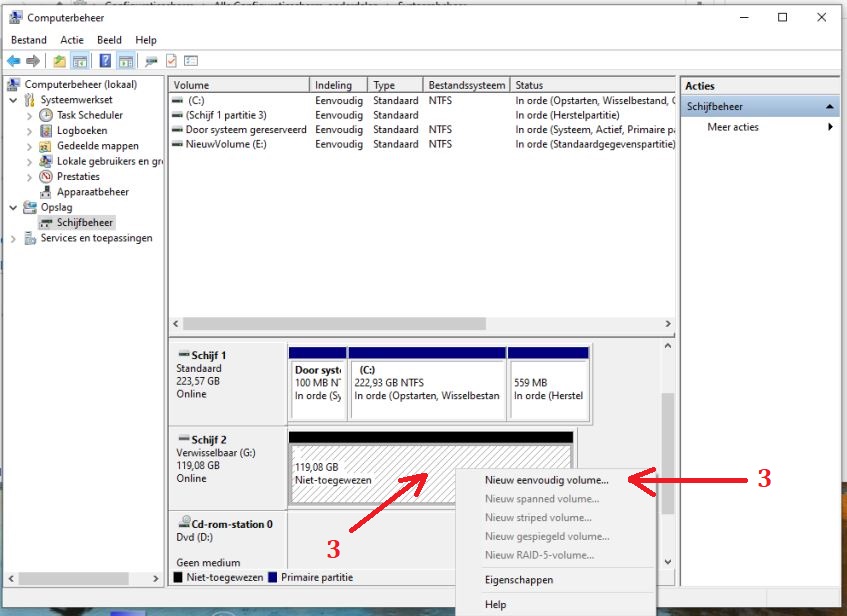Image resolution: width=847 pixels, height=616 pixels.
Task: Click Meer acties in Acties panel
Action: (x=733, y=127)
